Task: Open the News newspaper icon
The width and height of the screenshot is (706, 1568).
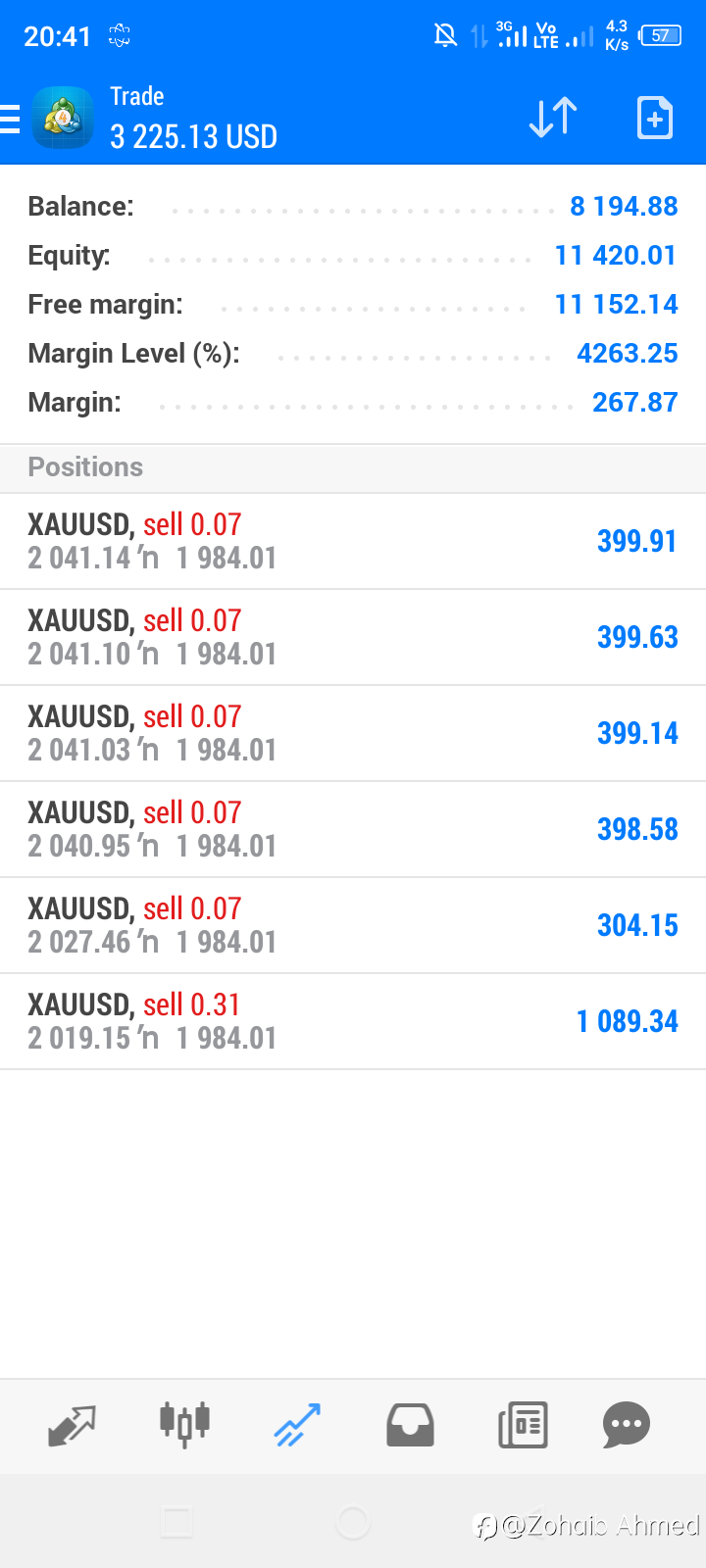Action: [523, 1426]
